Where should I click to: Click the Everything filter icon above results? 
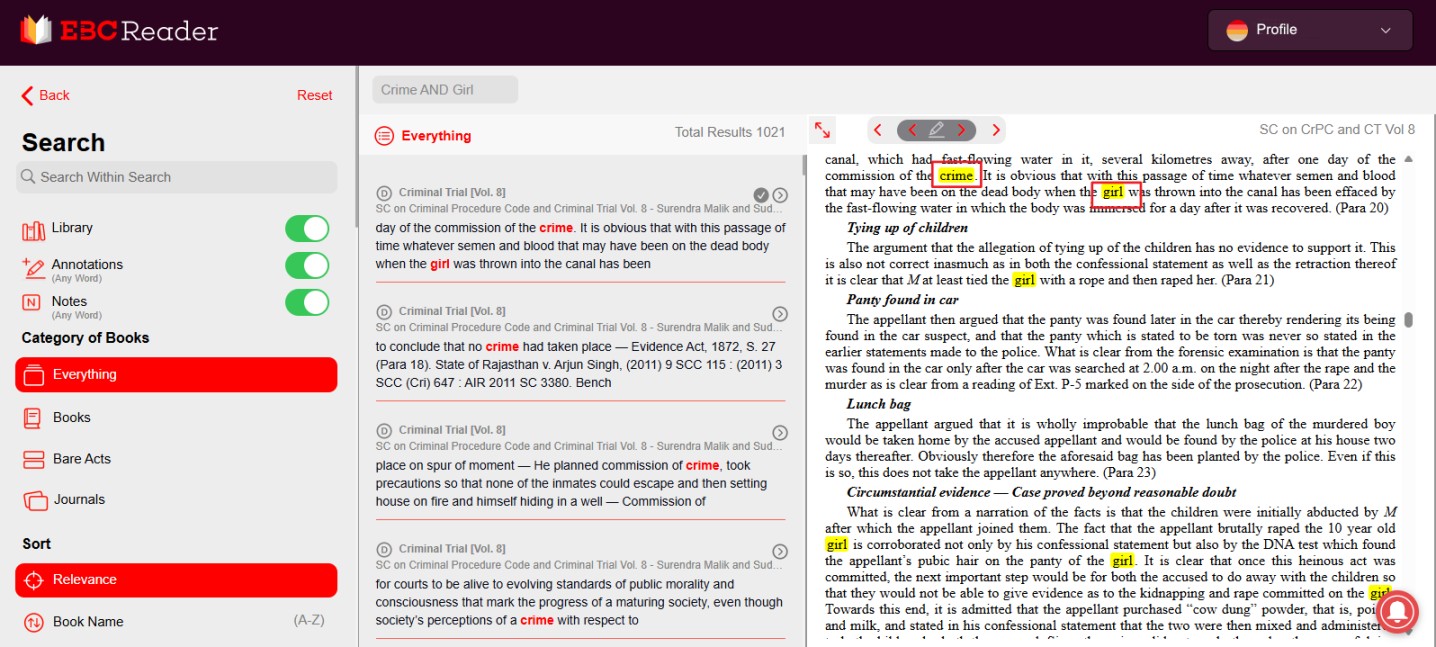click(x=383, y=135)
